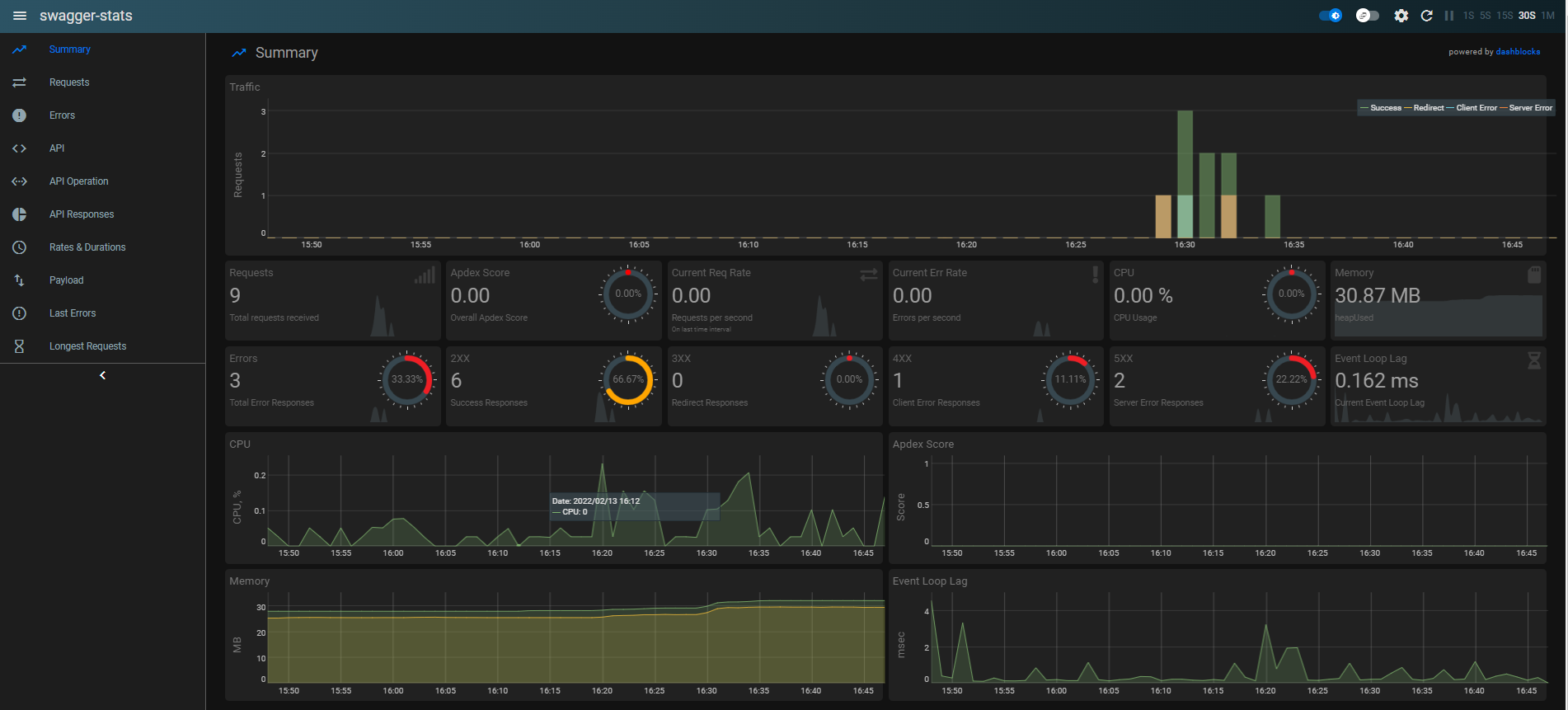Click the hourglass icon on Event Loop Lag card
This screenshot has width=1568, height=710.
[x=1534, y=360]
